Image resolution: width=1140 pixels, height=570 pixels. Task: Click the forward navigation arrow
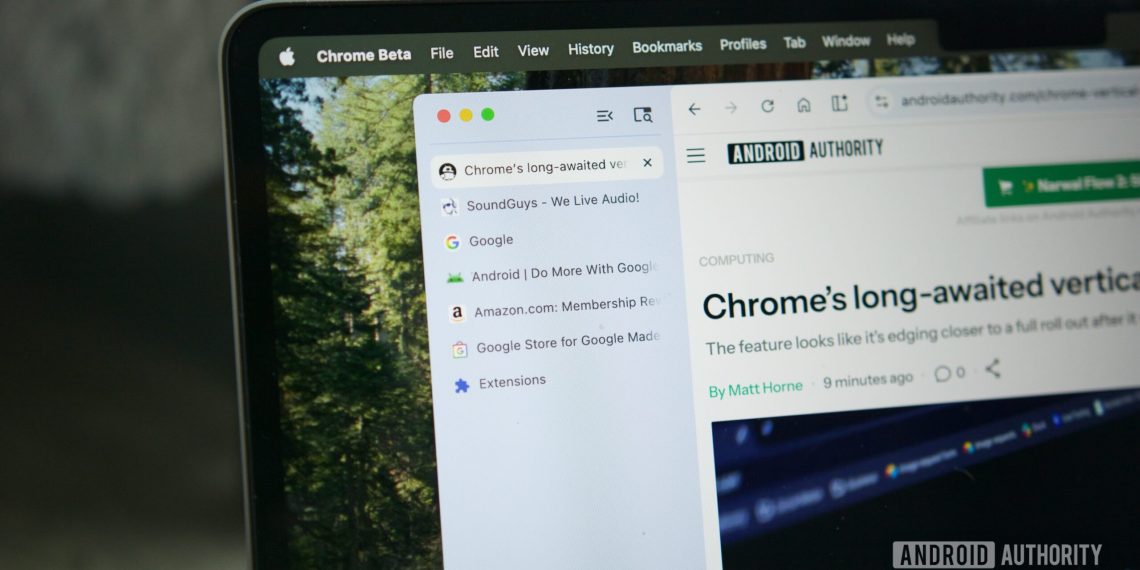tap(731, 107)
